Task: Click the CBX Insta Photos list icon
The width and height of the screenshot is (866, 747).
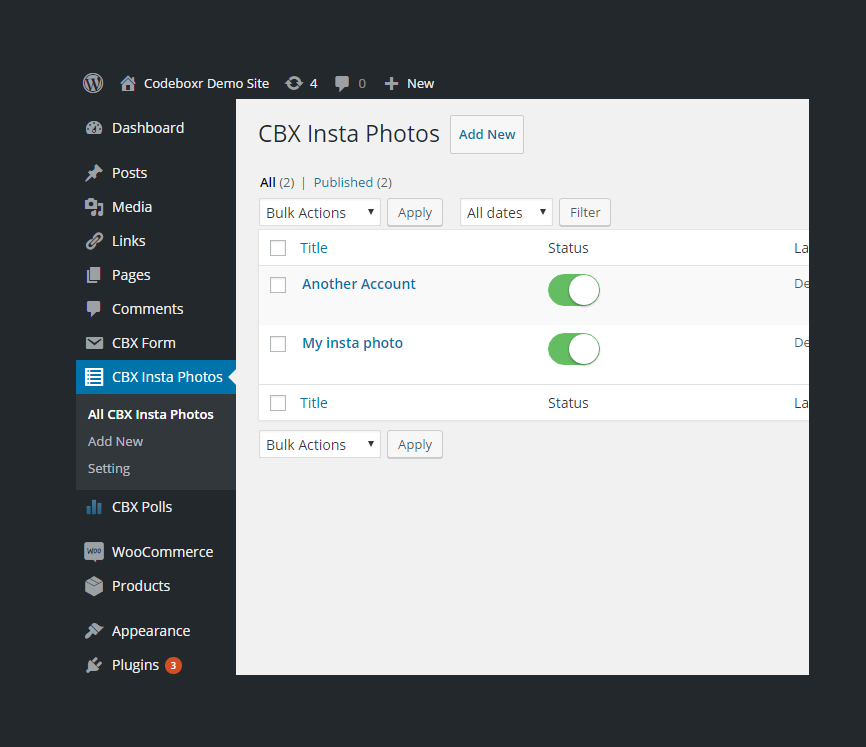Action: coord(94,377)
